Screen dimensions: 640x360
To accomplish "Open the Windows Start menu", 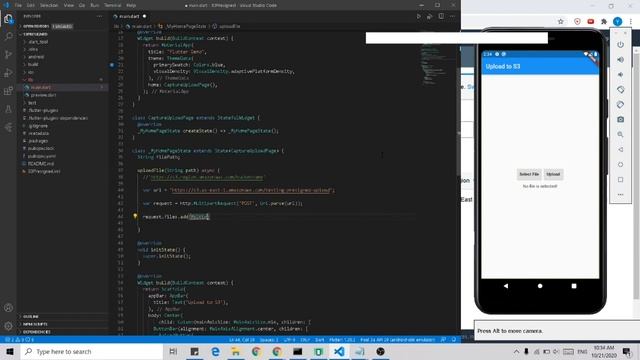I will [x=10, y=351].
